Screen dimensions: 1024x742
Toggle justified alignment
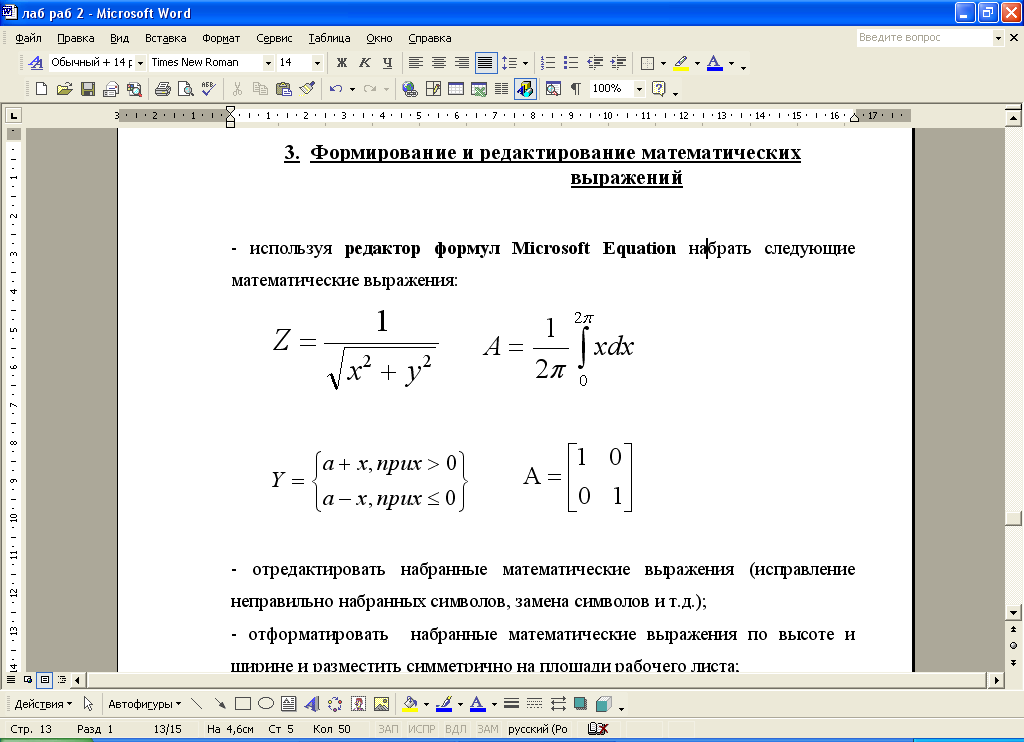point(485,63)
